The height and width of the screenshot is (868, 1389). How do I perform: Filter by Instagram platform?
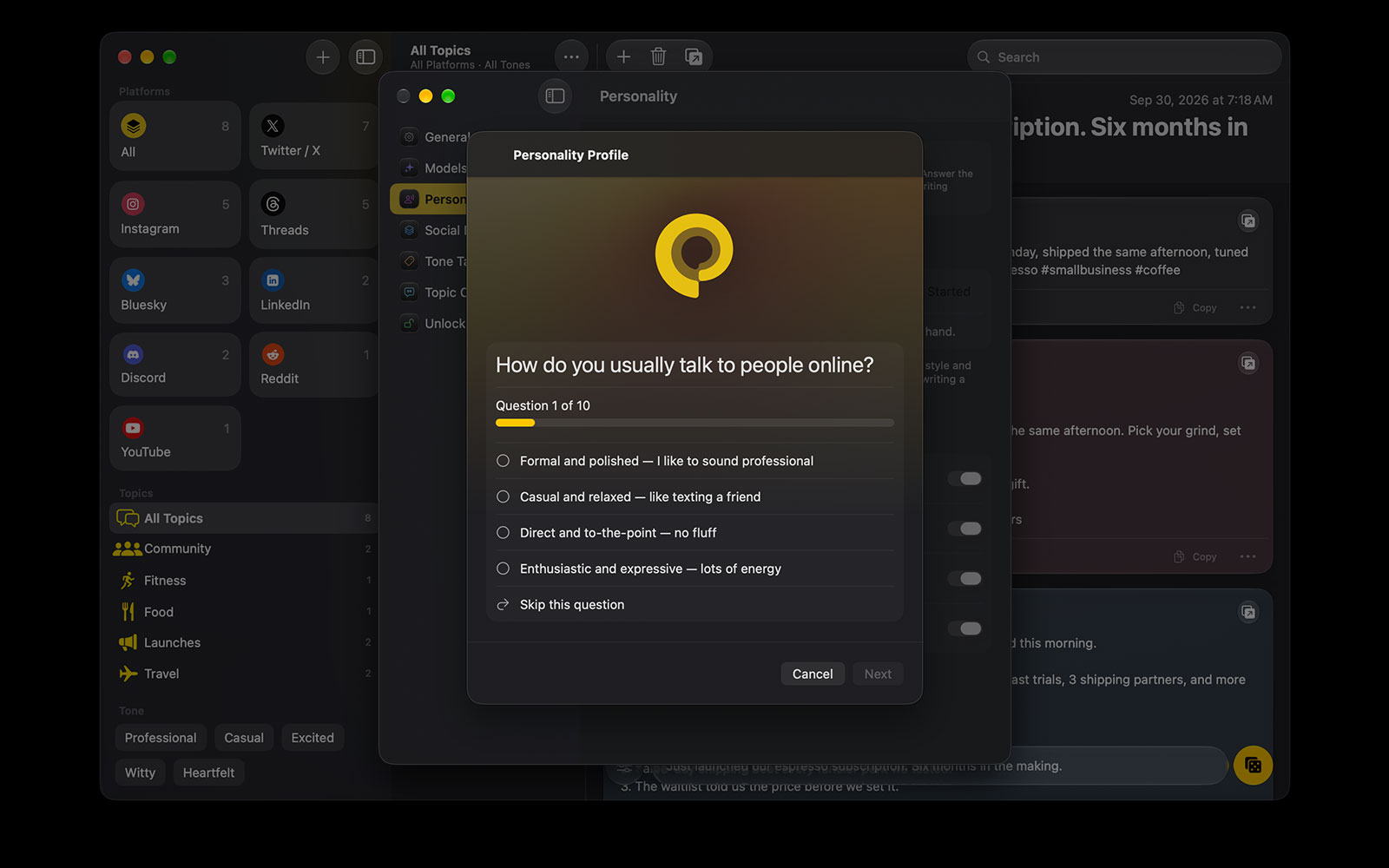tap(175, 214)
